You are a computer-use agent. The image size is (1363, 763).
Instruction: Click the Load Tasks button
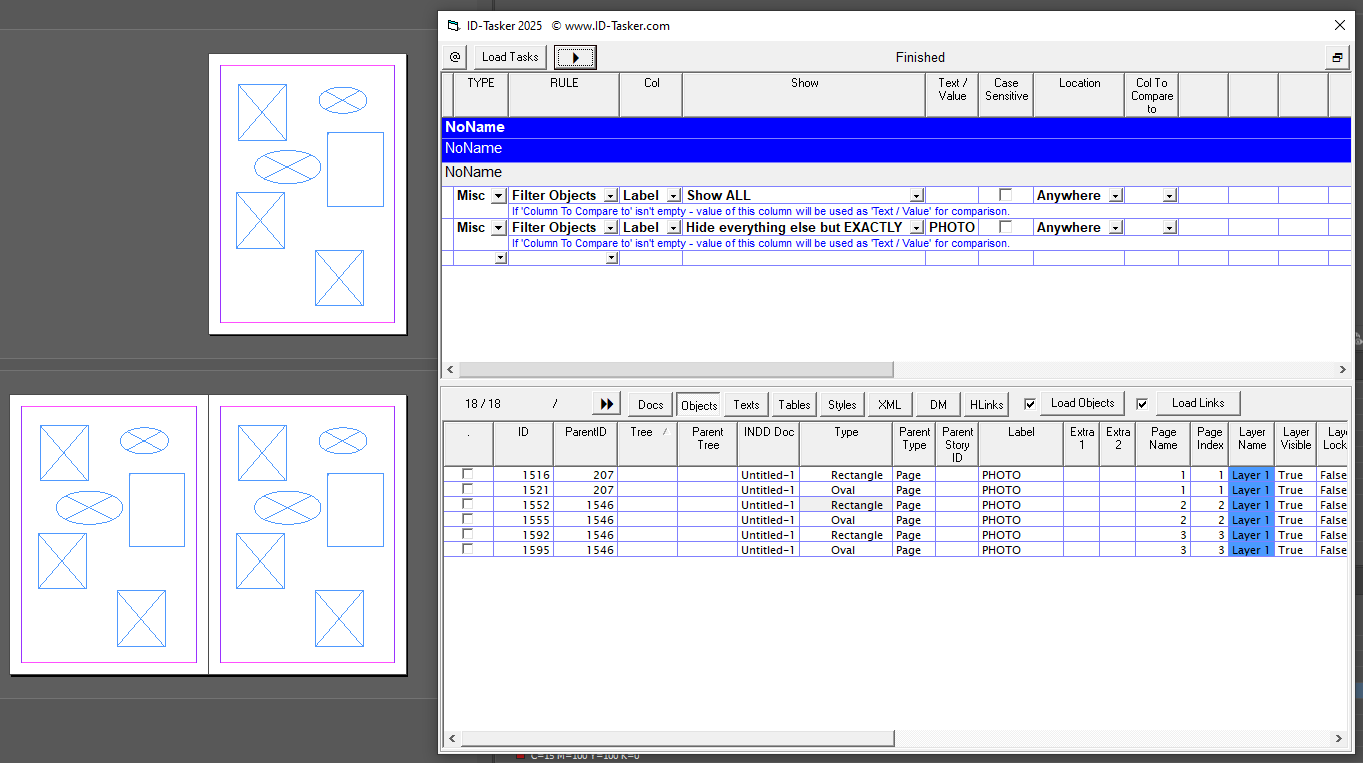[x=510, y=57]
